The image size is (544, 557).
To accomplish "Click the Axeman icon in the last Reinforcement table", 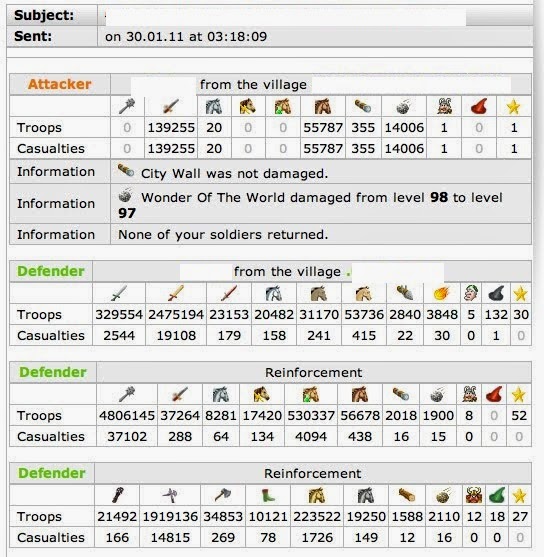I will pyautogui.click(x=223, y=495).
